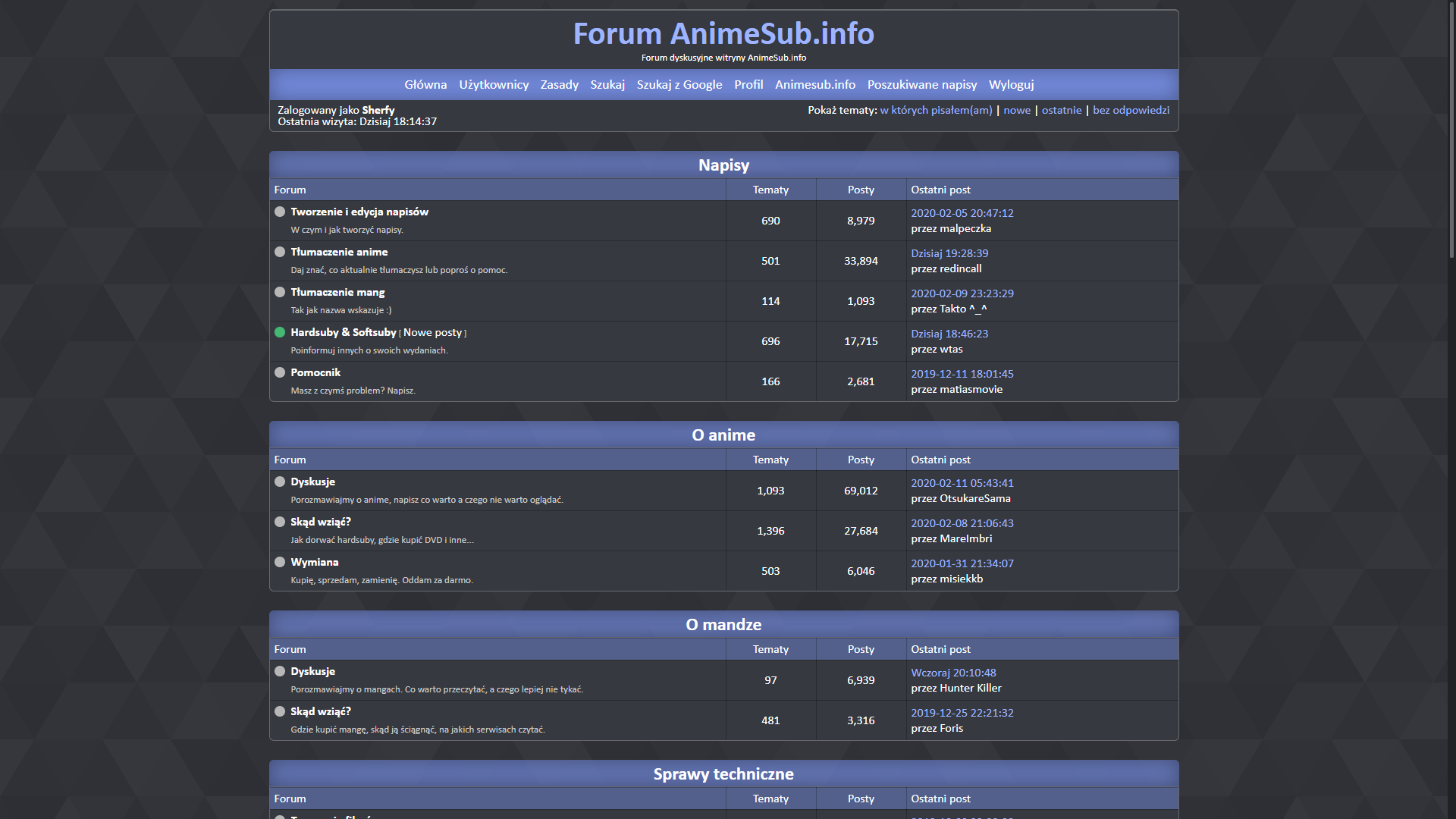Open topics w których pisałem(am)

(936, 109)
